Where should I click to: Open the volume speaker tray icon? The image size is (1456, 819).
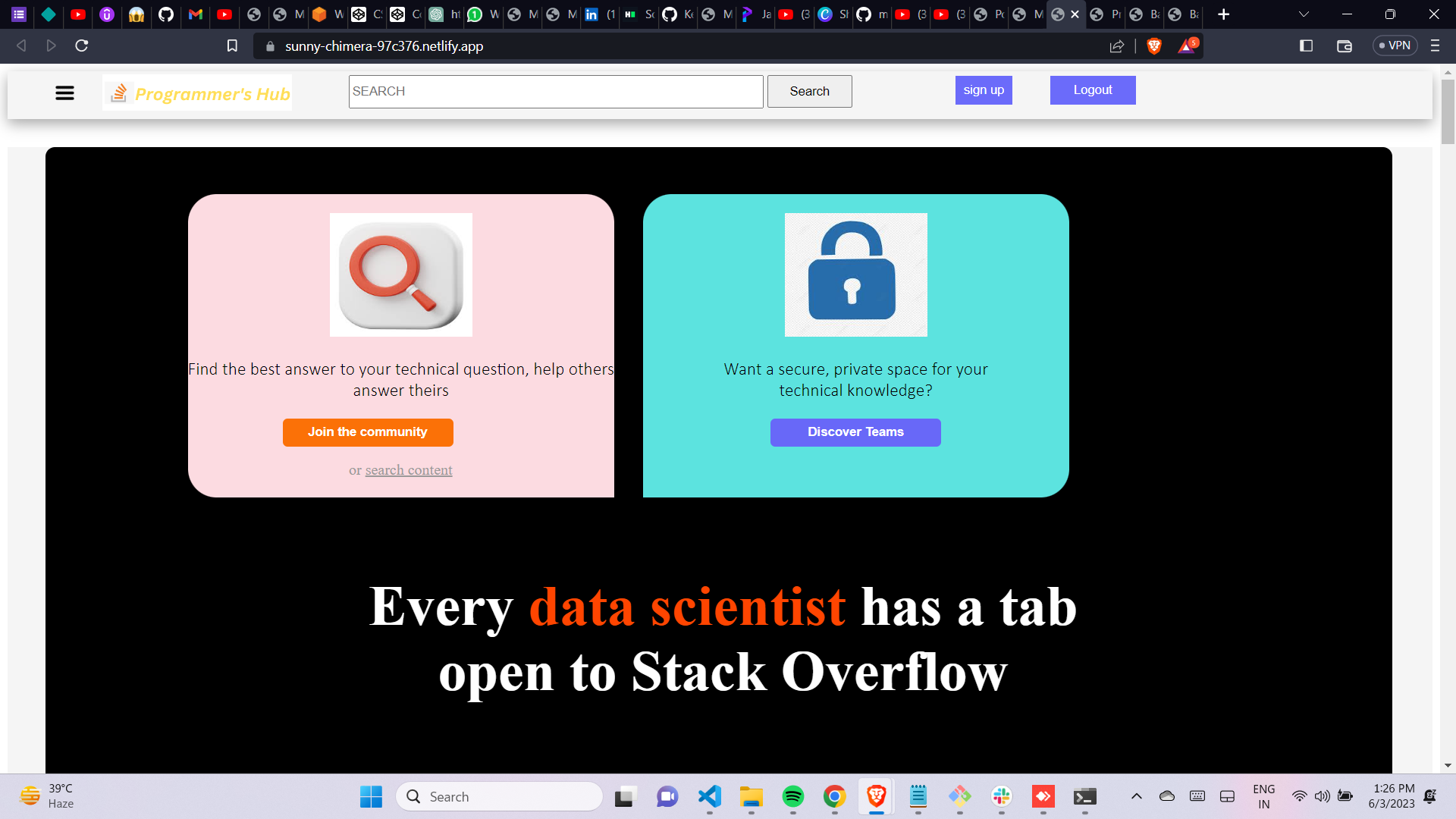pos(1322,796)
